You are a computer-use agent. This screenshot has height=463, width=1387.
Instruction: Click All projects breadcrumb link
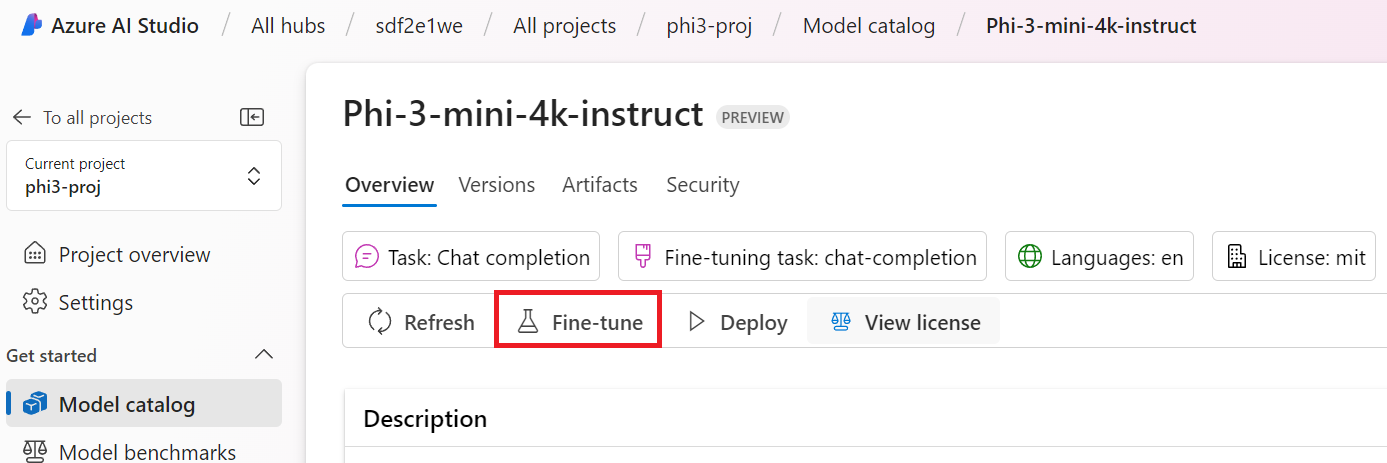565,26
